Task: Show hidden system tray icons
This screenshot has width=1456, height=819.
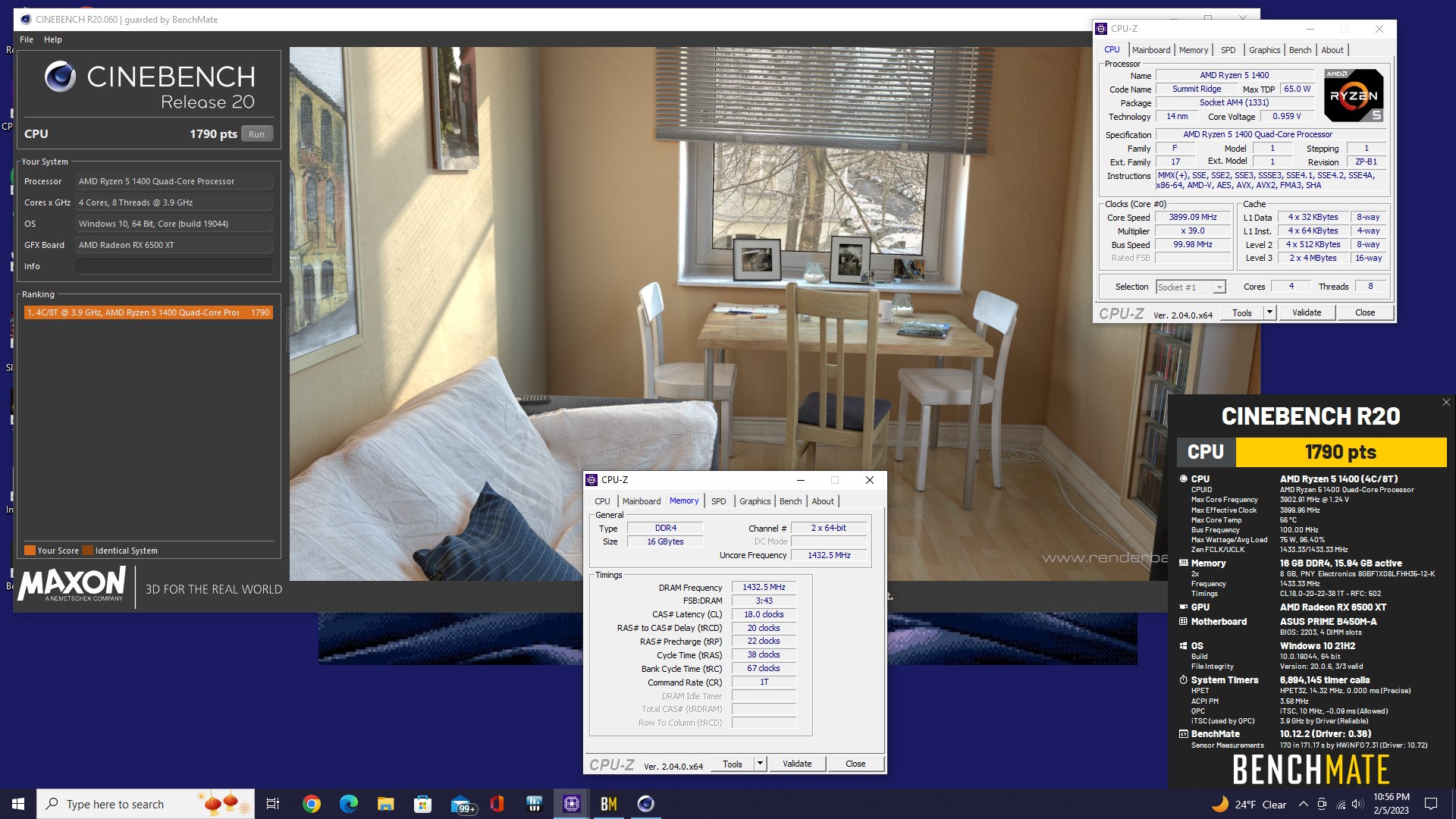Action: tap(1303, 804)
